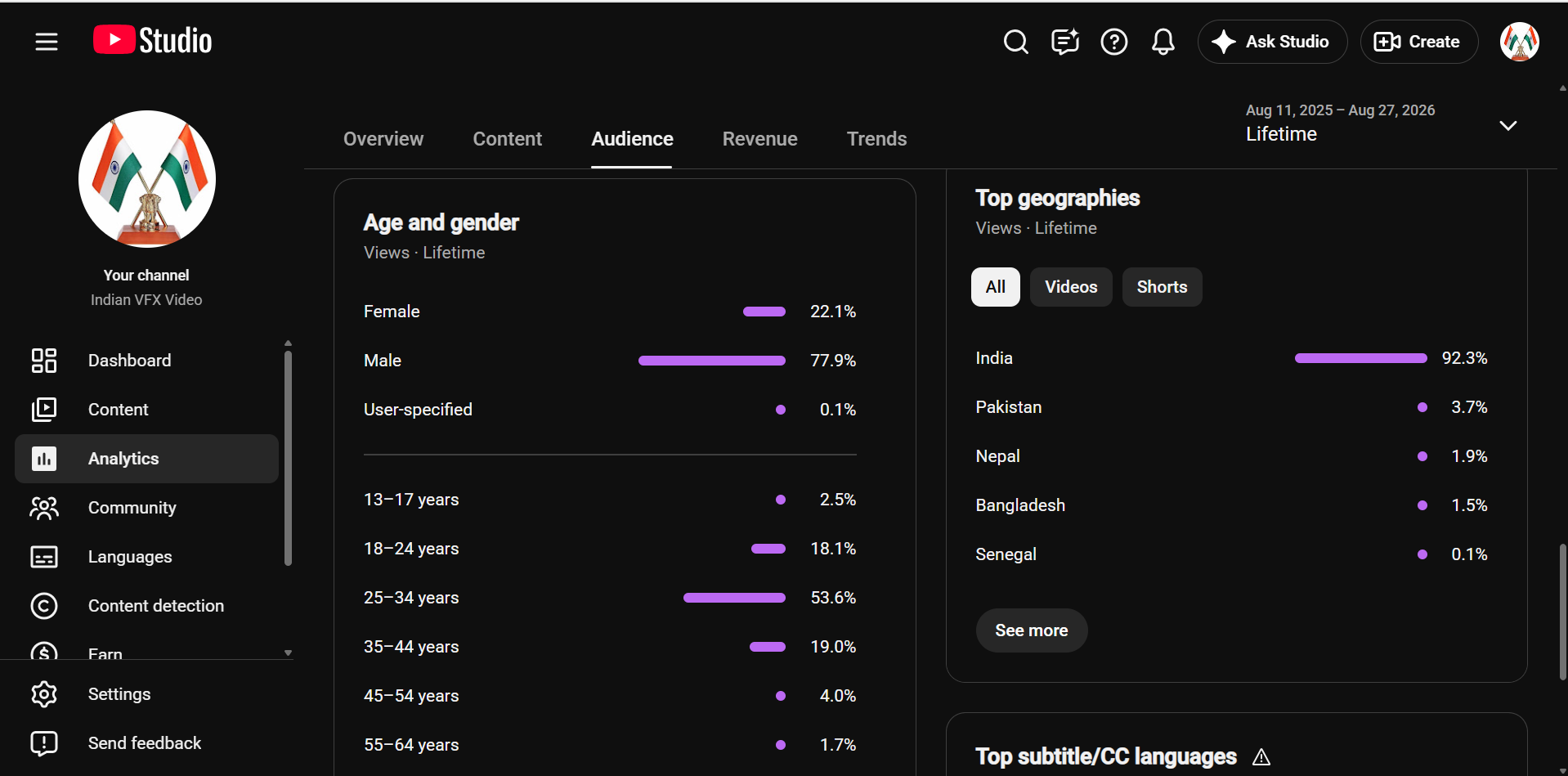Select the All geographies filter chip
The height and width of the screenshot is (776, 1568).
[x=996, y=287]
